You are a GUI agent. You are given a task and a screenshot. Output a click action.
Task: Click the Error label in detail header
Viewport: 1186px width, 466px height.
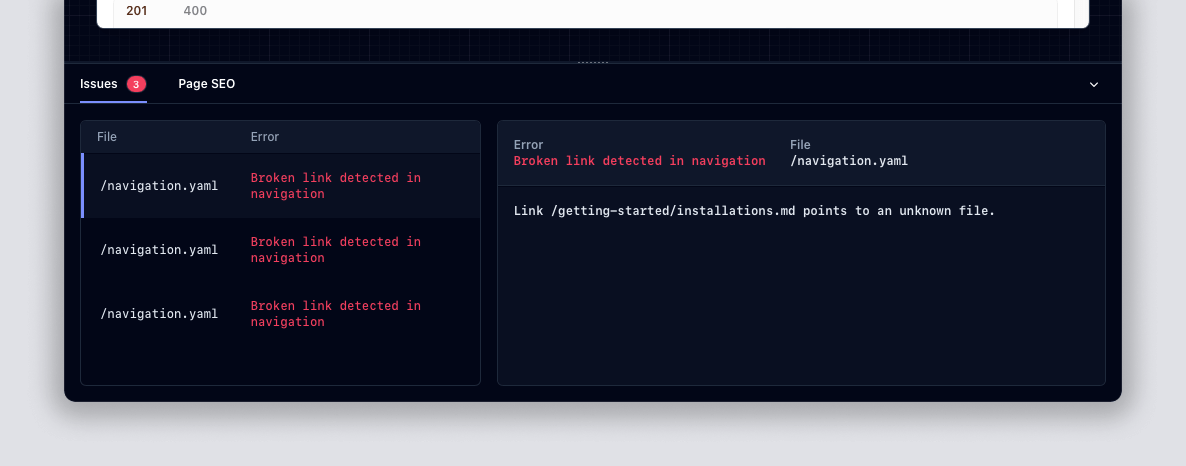(528, 145)
